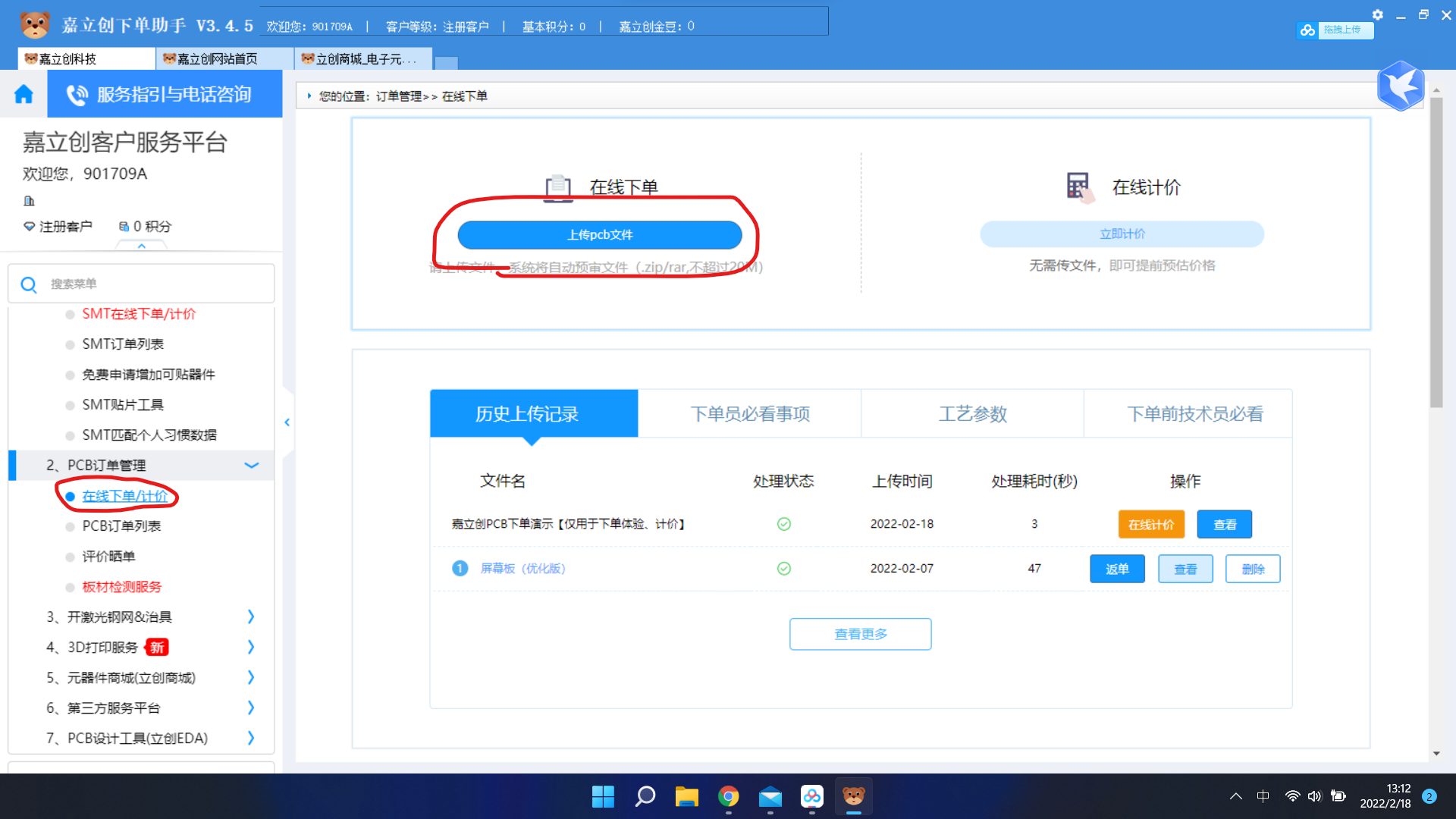Select the 工艺参数 tab

973,414
